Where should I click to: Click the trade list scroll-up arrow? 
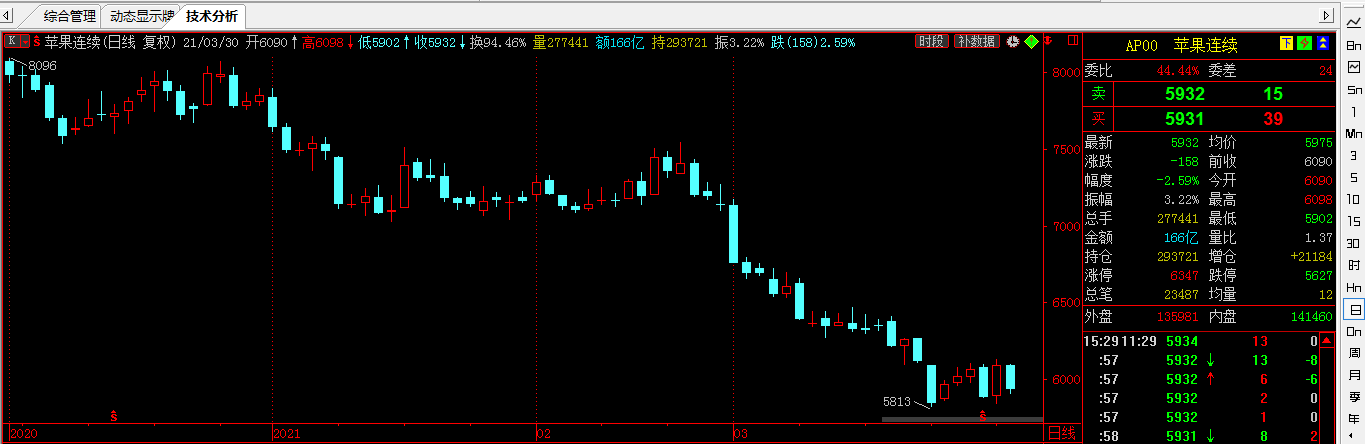[1328, 341]
